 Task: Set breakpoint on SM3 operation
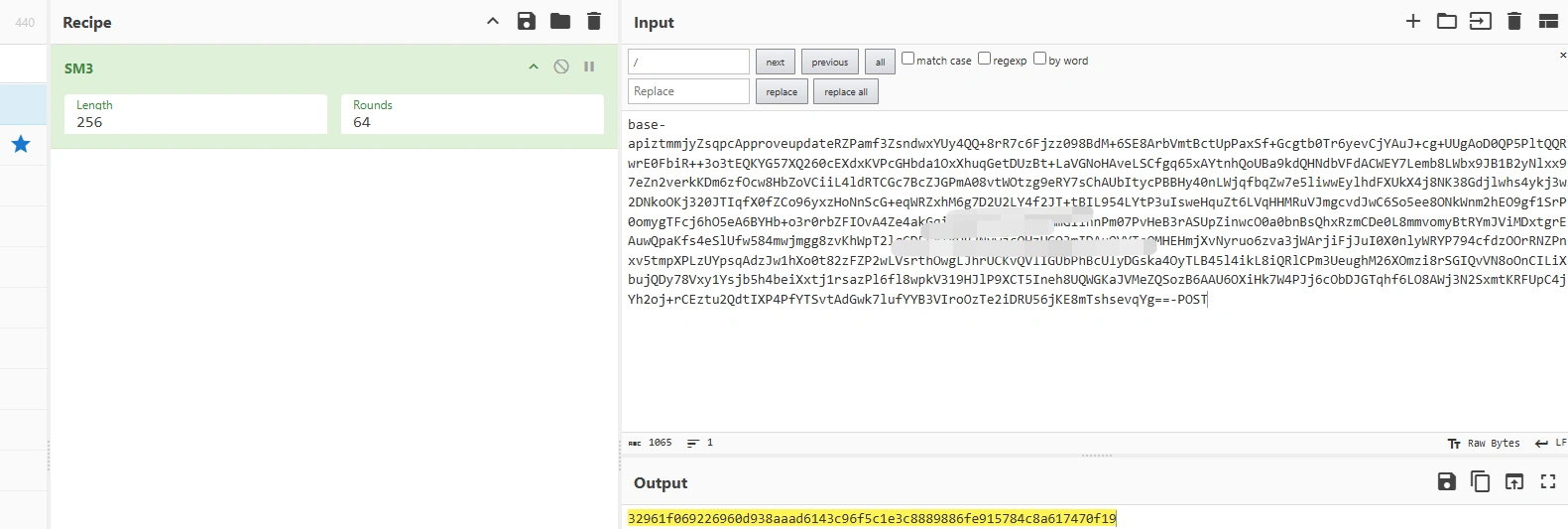coord(589,67)
